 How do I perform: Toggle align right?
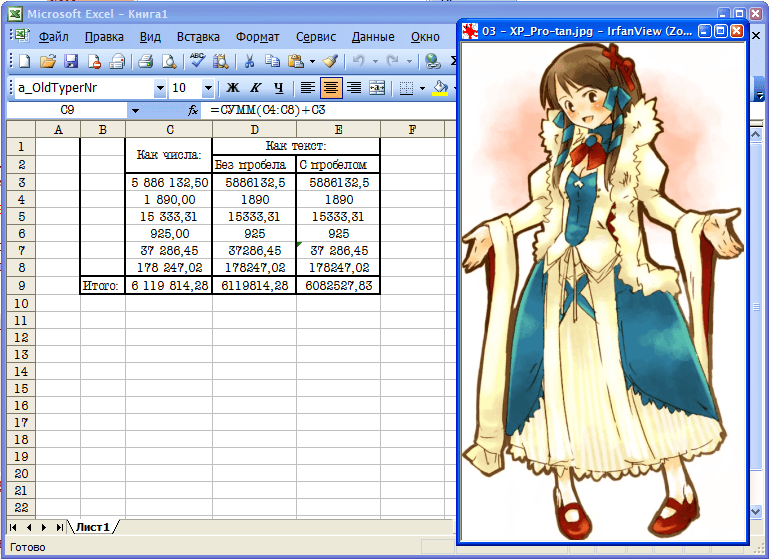tap(354, 88)
